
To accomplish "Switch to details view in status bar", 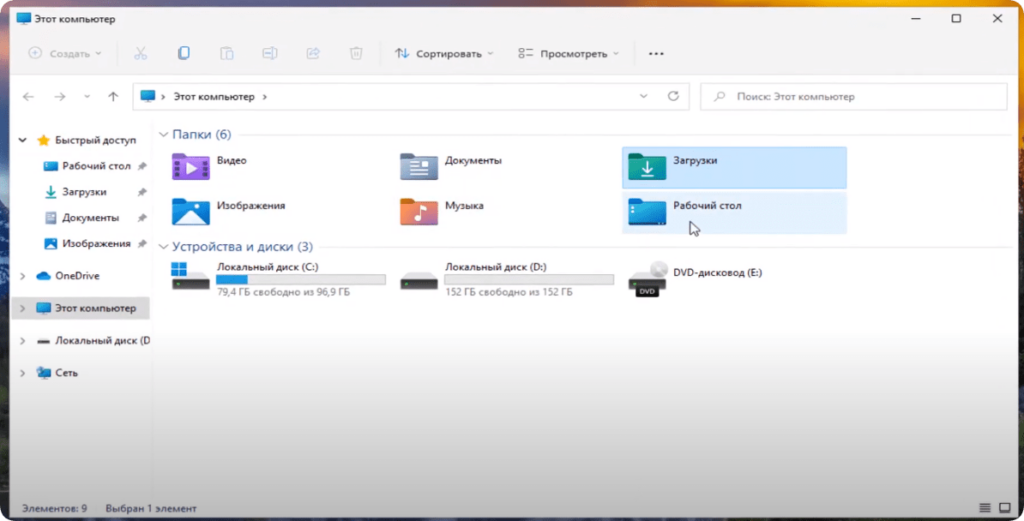I will (985, 508).
